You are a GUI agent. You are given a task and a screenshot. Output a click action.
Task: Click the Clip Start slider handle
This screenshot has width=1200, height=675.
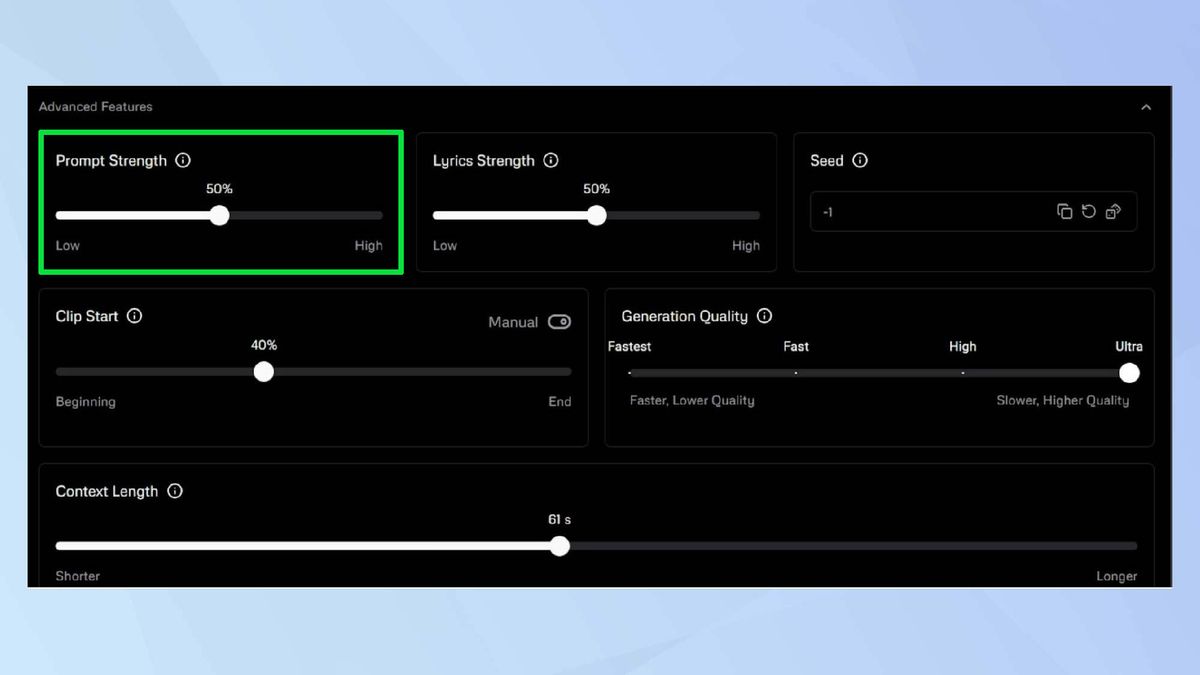click(263, 371)
